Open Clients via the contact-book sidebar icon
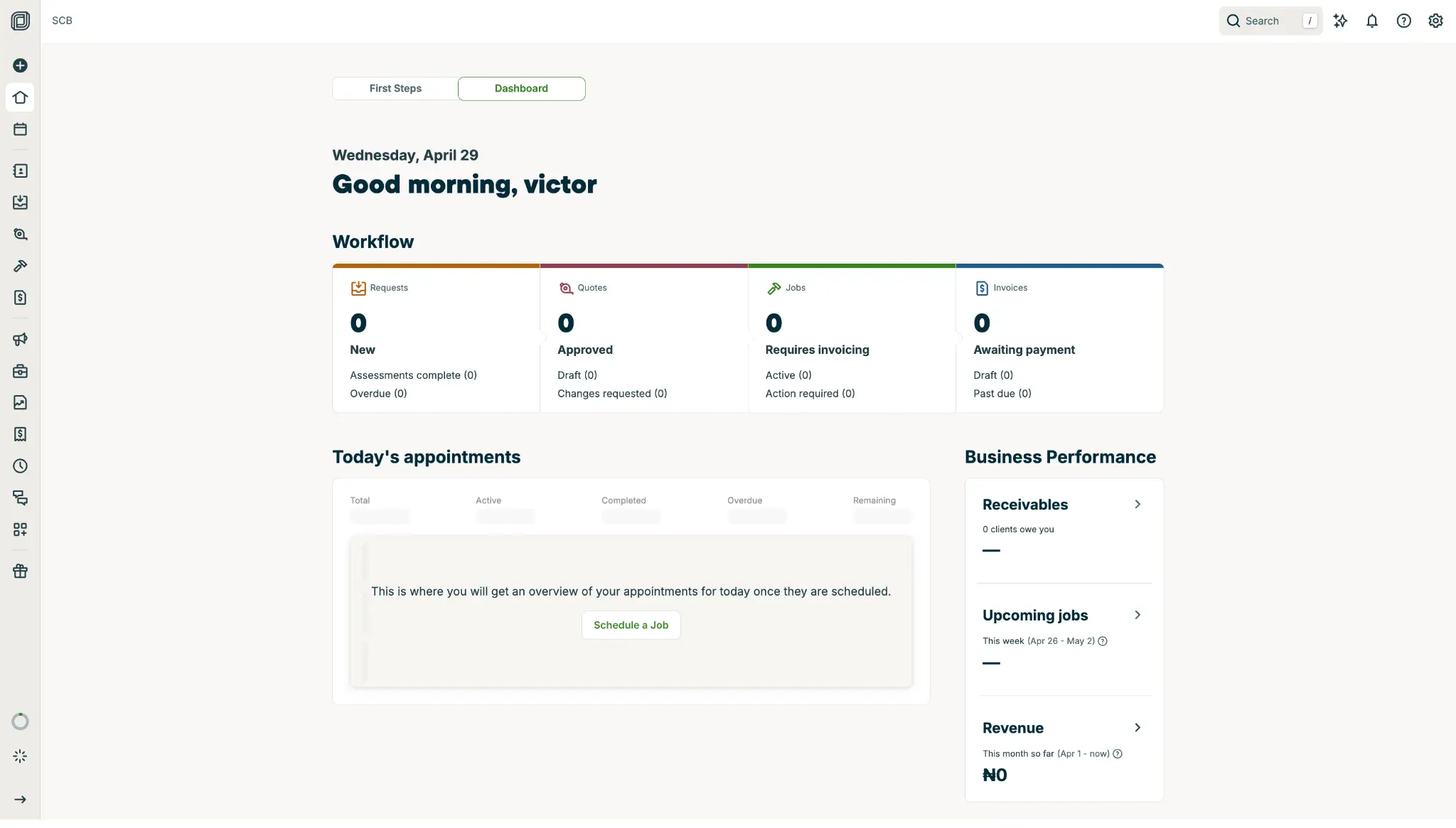Viewport: 1456px width, 828px height. [x=20, y=171]
